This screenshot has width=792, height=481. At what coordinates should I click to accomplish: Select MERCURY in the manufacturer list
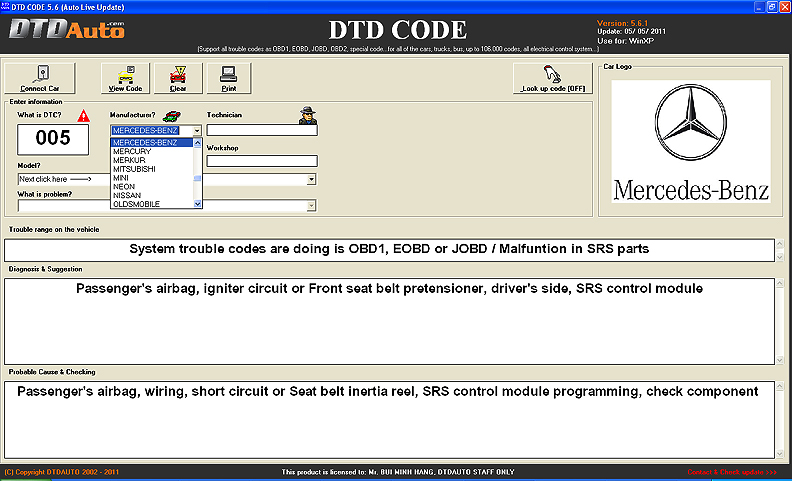pyautogui.click(x=152, y=151)
